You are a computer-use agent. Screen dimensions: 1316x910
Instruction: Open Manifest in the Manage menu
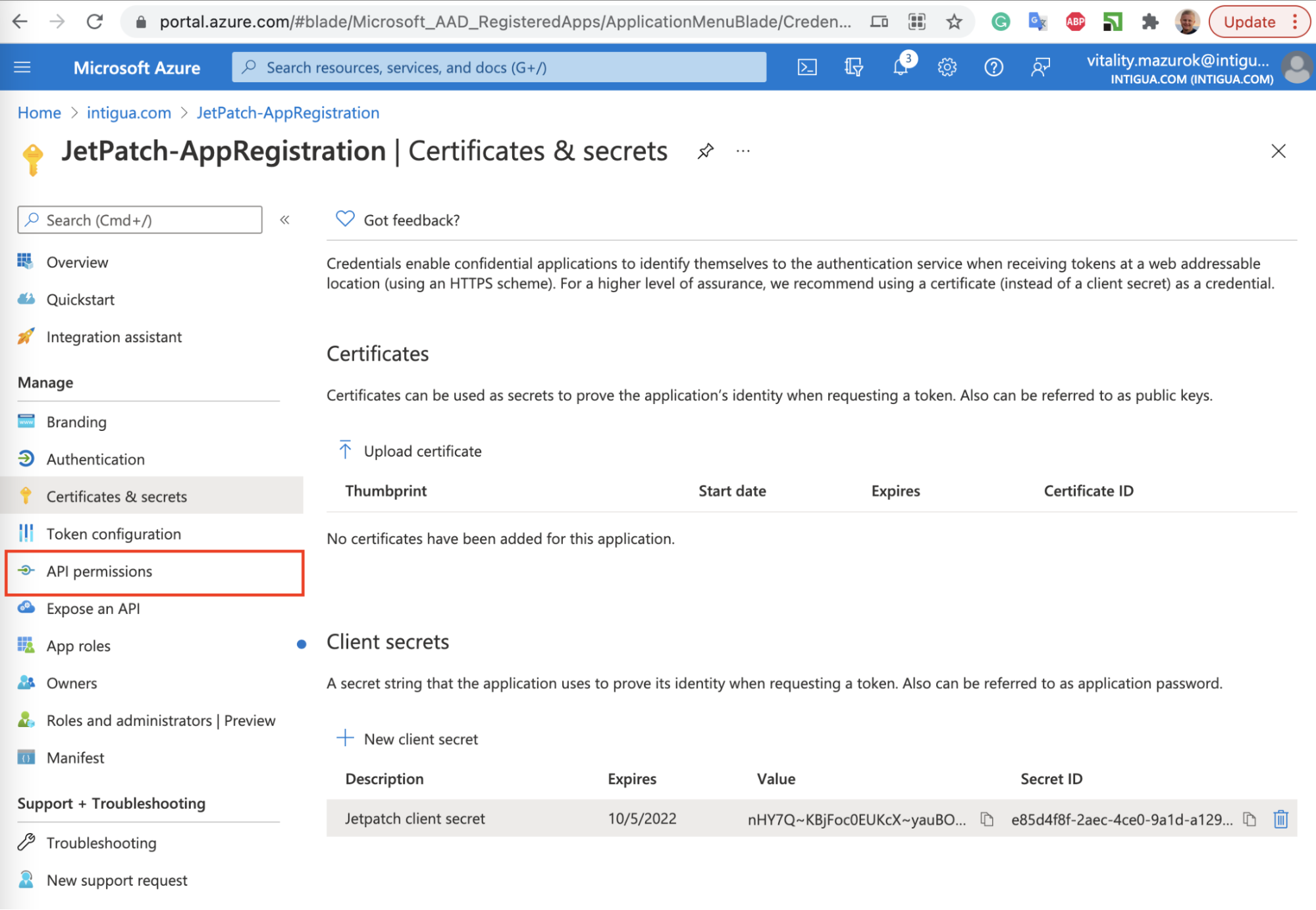pos(75,757)
